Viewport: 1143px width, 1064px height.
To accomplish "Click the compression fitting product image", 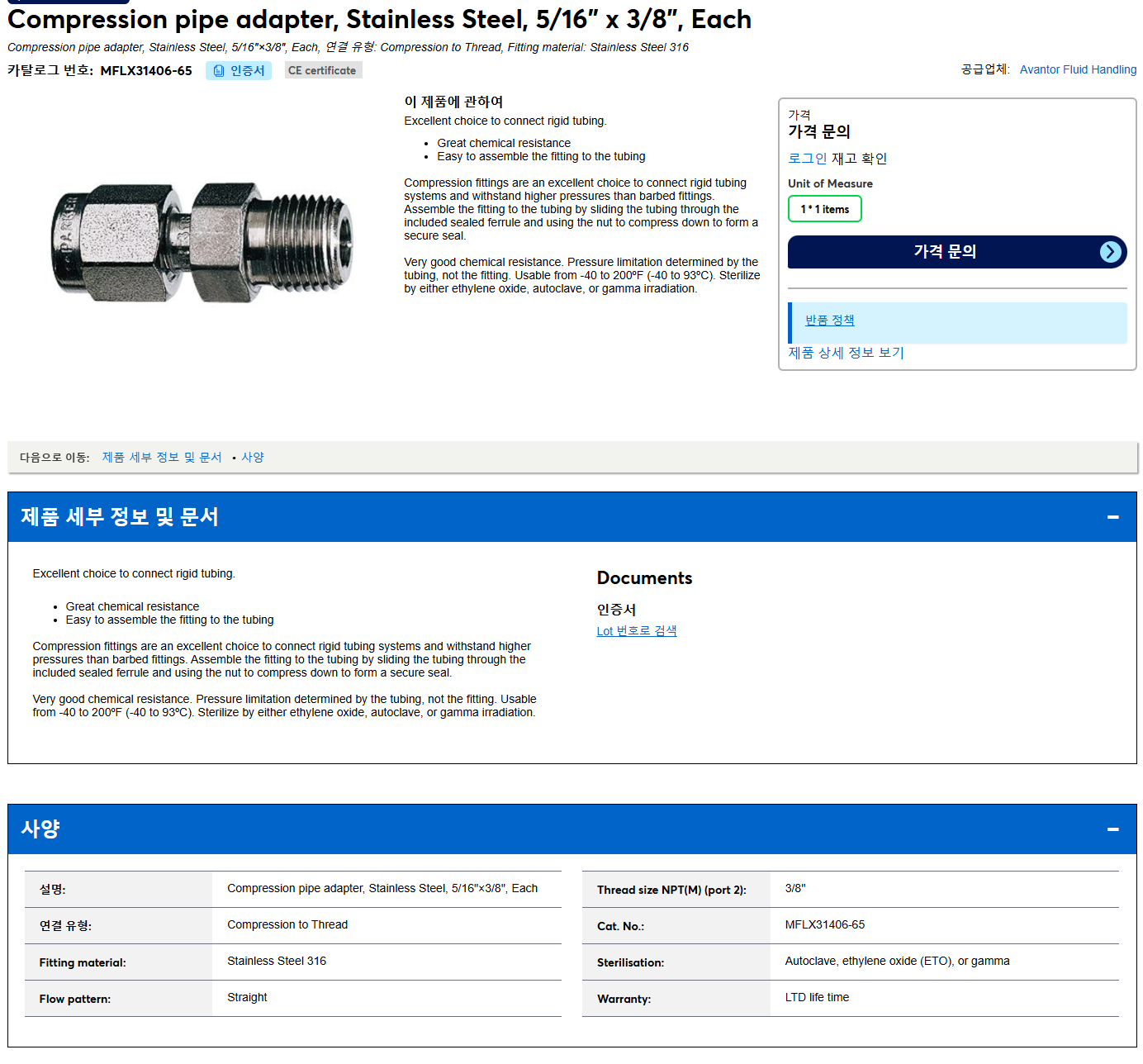I will click(202, 243).
